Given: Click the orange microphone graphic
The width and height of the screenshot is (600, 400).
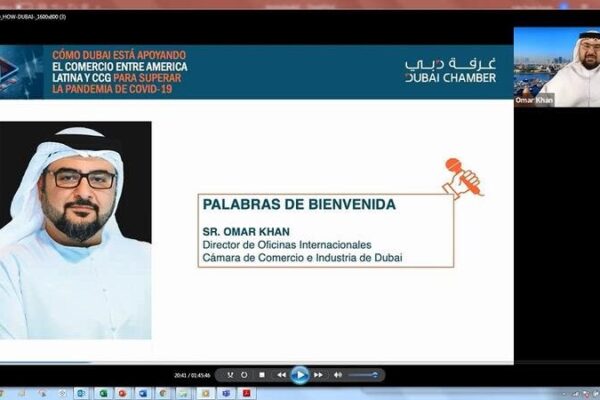Looking at the screenshot, I should pyautogui.click(x=462, y=178).
